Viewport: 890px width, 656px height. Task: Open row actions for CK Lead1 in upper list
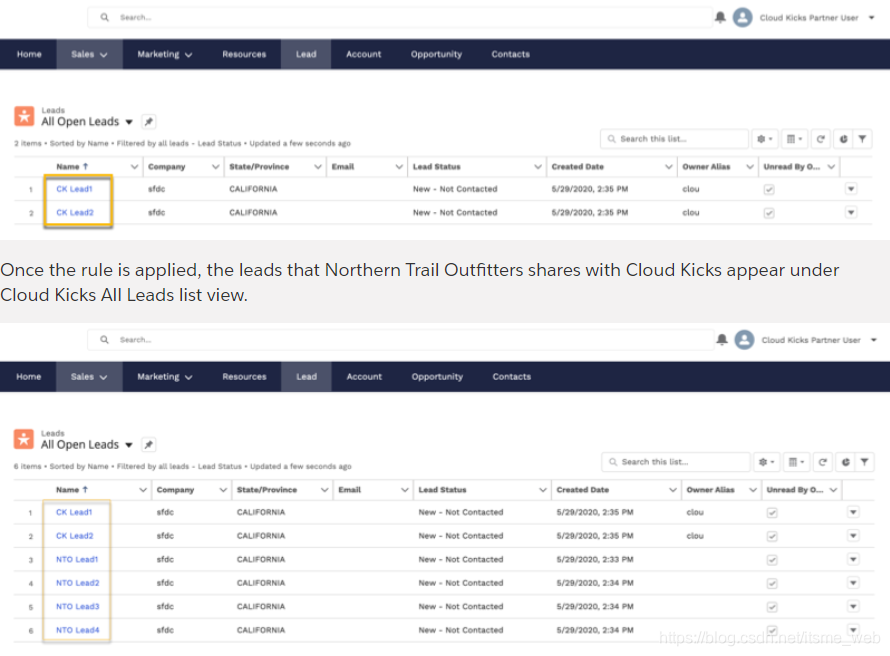pyautogui.click(x=851, y=189)
